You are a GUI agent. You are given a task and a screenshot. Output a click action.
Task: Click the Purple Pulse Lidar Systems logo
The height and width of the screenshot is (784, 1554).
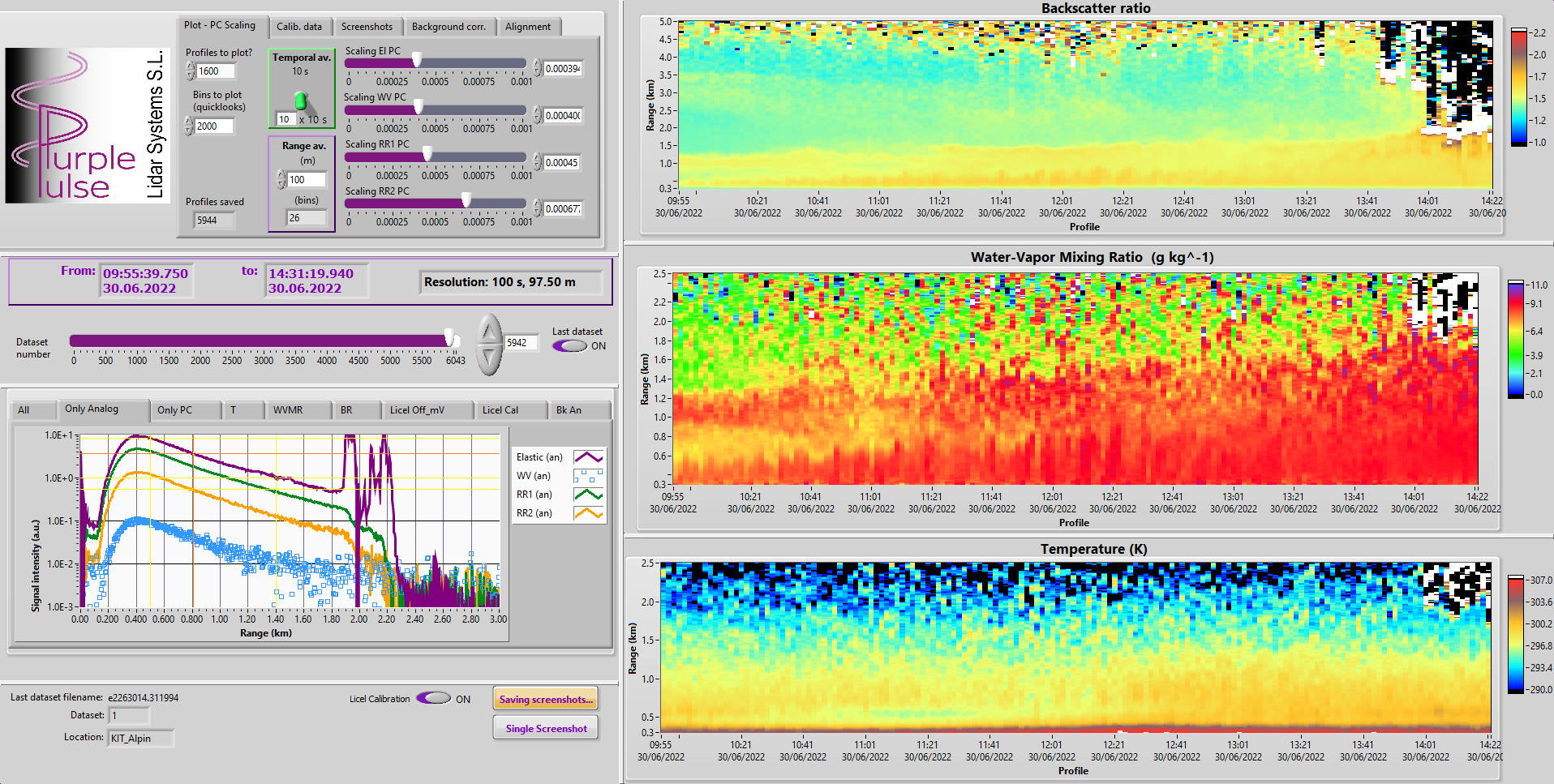[87, 125]
